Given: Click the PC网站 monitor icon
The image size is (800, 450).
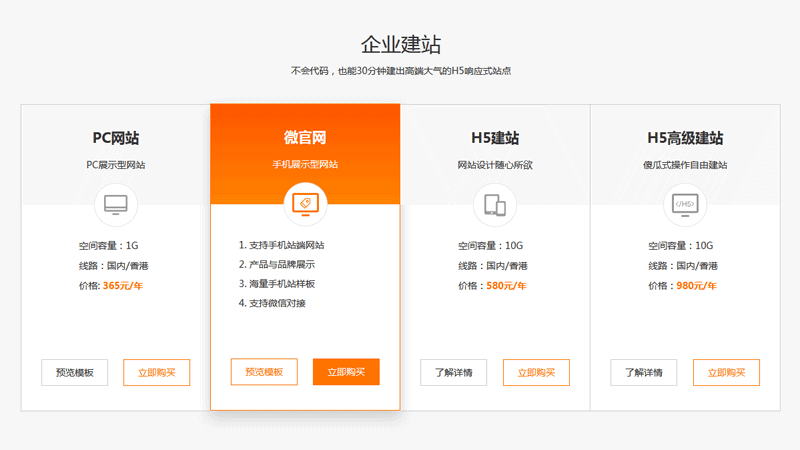Looking at the screenshot, I should 116,204.
